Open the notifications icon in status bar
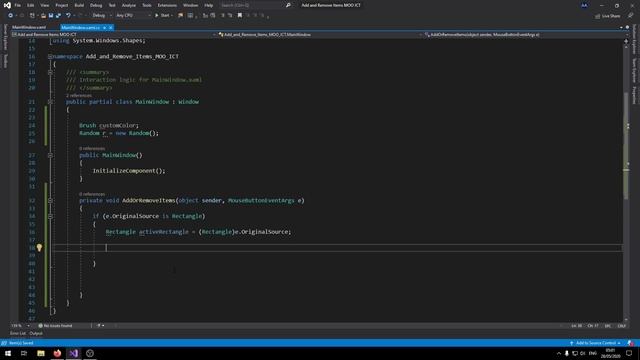Image resolution: width=640 pixels, height=360 pixels. point(631,343)
